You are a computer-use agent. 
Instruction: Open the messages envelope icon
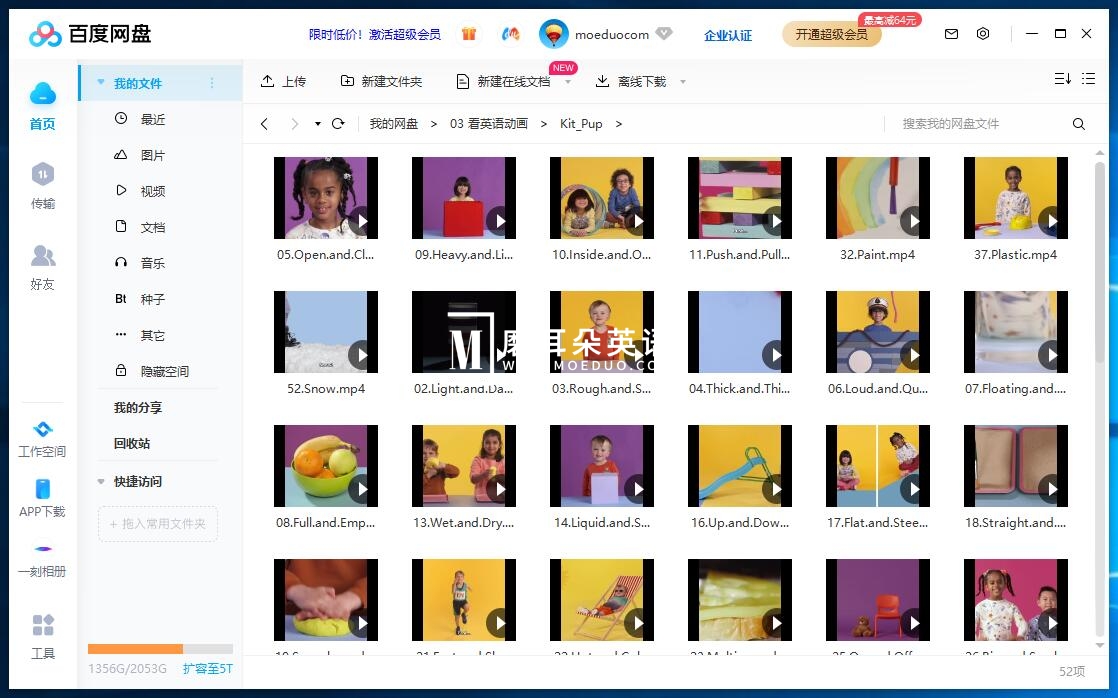(x=951, y=33)
